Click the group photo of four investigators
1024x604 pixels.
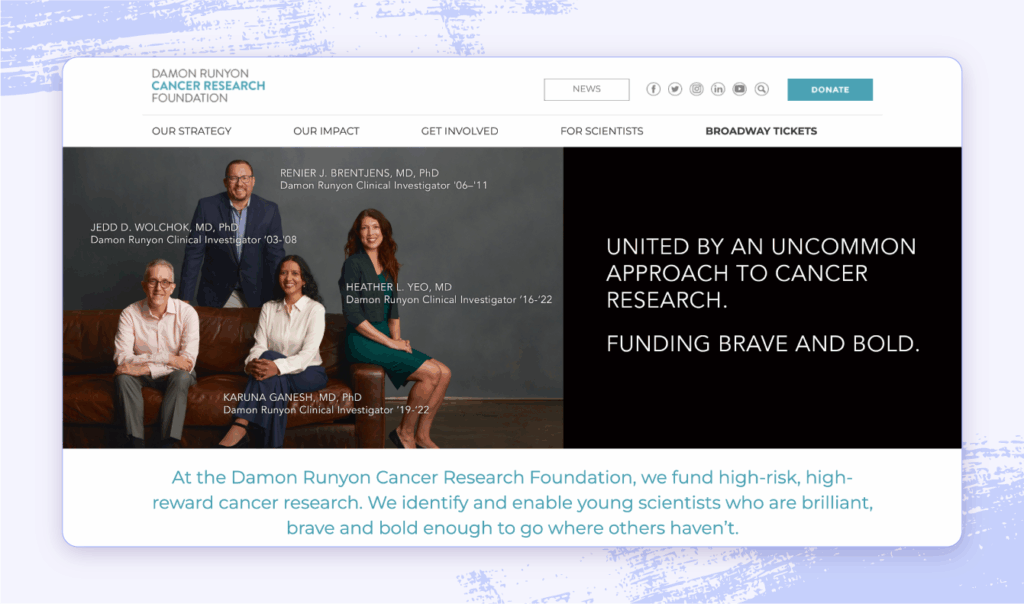pyautogui.click(x=313, y=298)
